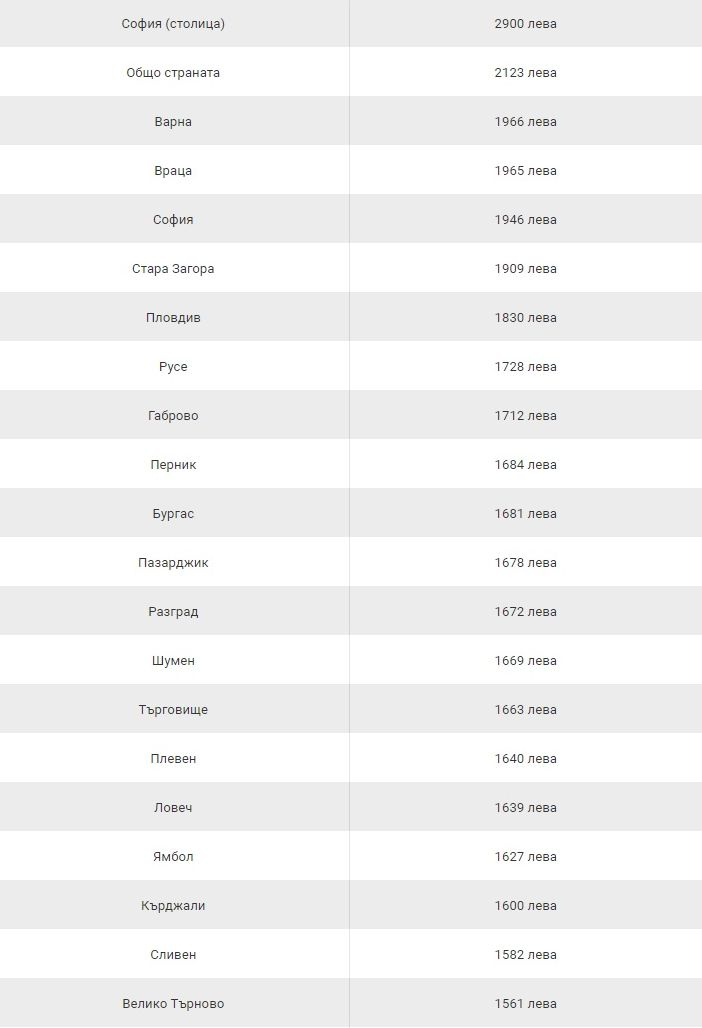The image size is (702, 1028).
Task: Click the Стара Загора cell
Action: click(x=173, y=269)
